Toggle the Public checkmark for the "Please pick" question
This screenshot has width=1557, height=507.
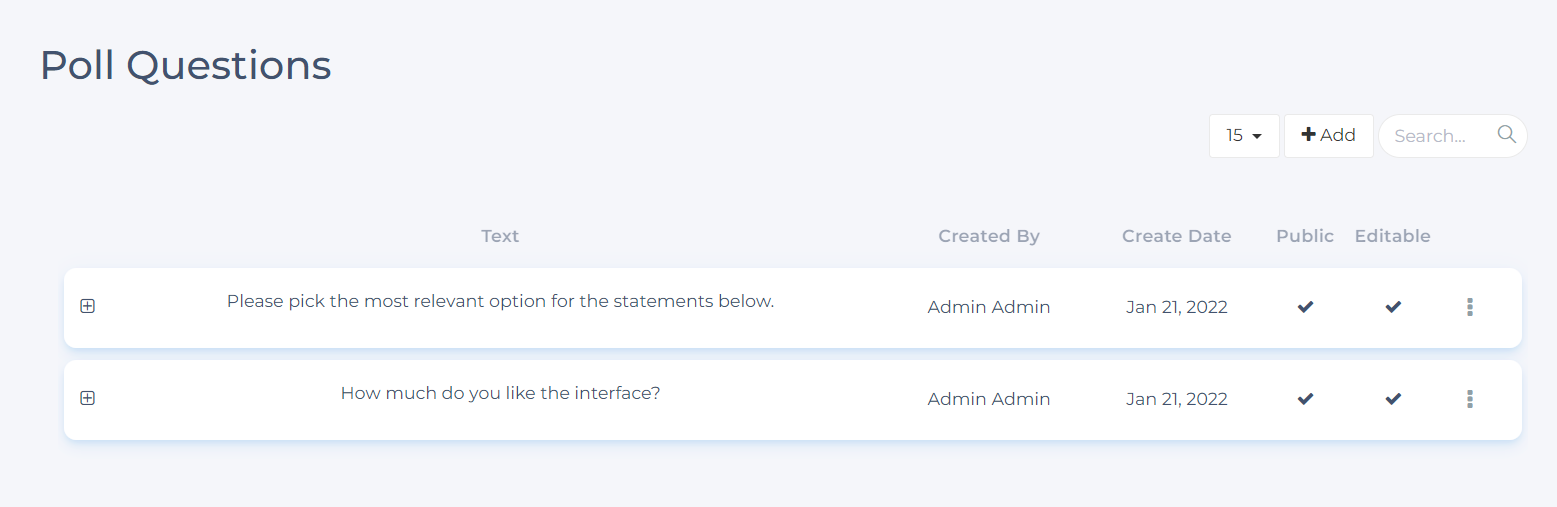1305,307
